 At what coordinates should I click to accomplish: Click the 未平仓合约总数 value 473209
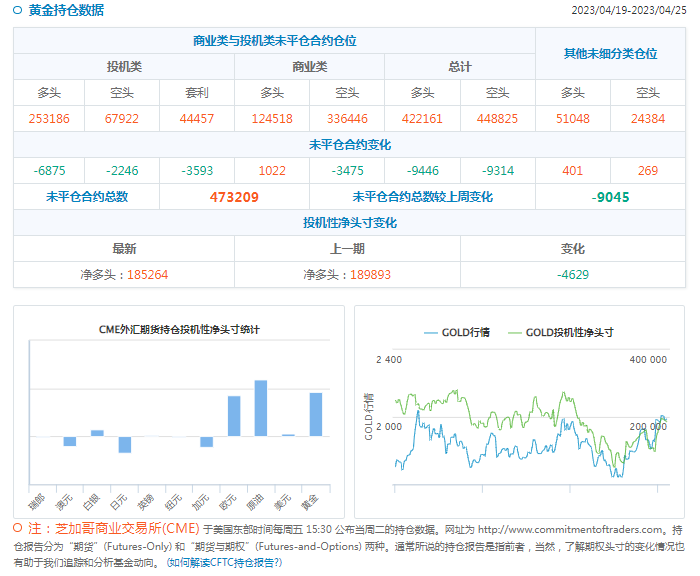pos(234,197)
